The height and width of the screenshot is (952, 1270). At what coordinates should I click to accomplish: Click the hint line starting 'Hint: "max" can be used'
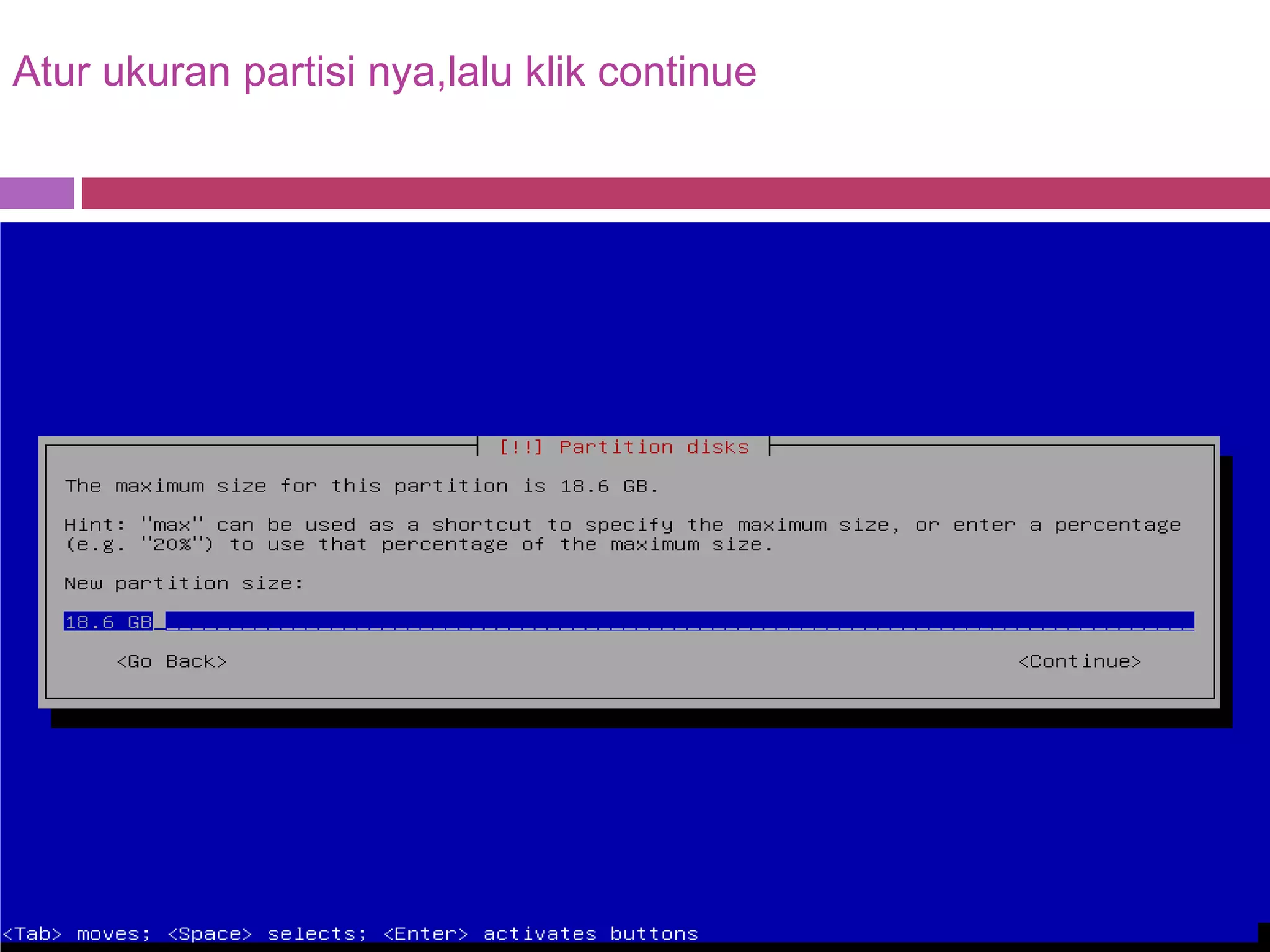point(623,525)
